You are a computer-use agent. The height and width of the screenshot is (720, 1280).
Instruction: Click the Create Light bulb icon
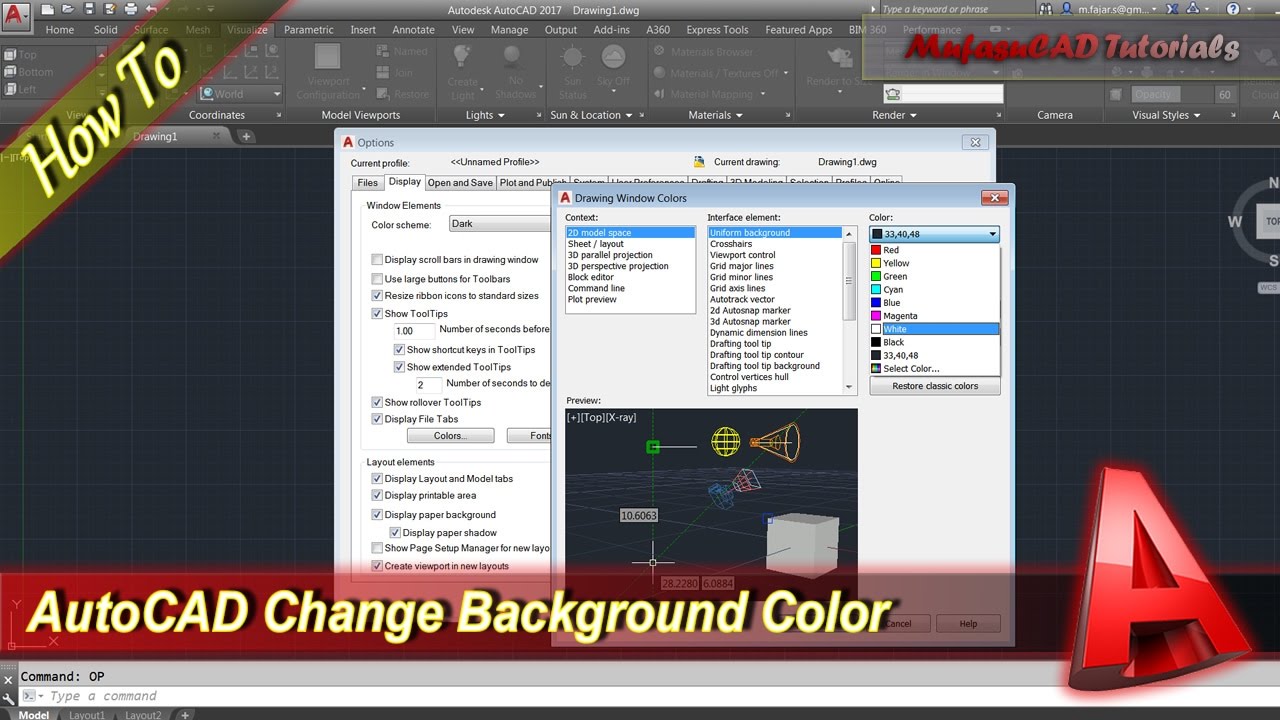tap(462, 58)
